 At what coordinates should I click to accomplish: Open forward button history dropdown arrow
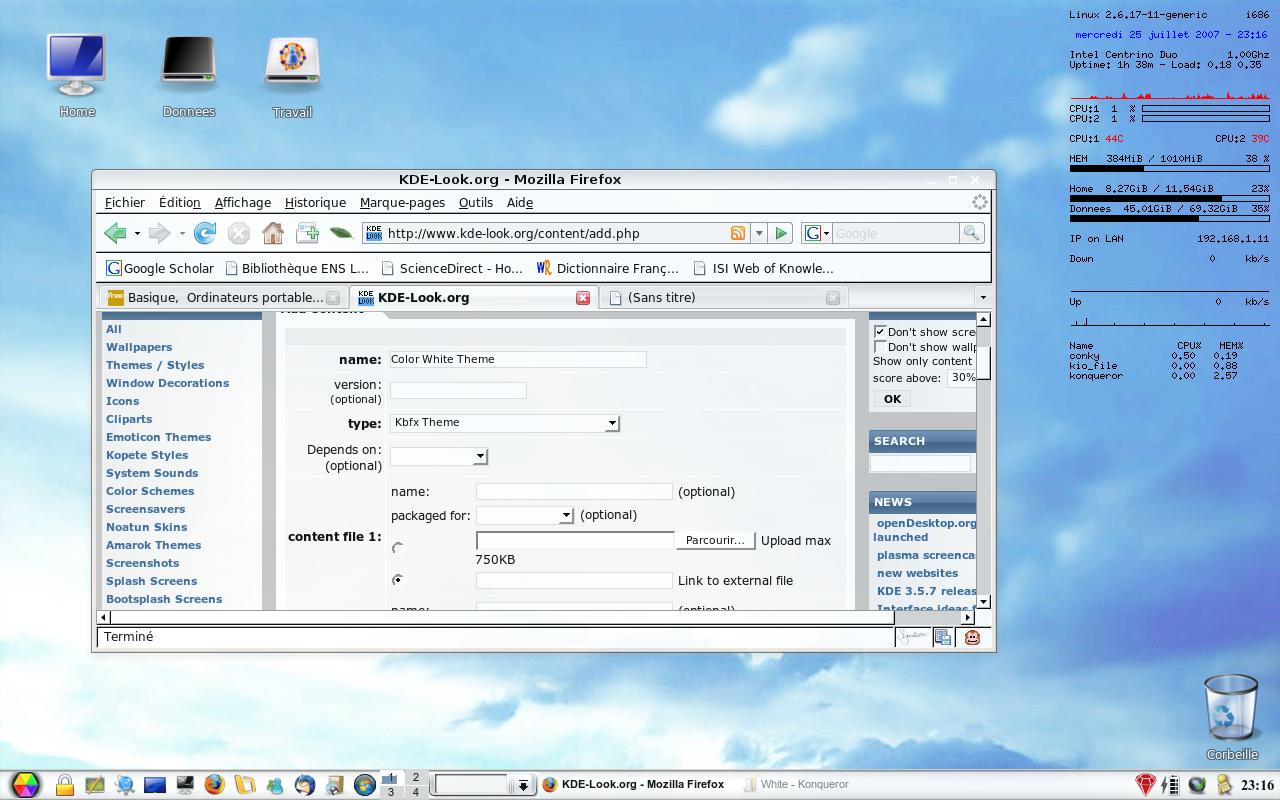coord(182,234)
